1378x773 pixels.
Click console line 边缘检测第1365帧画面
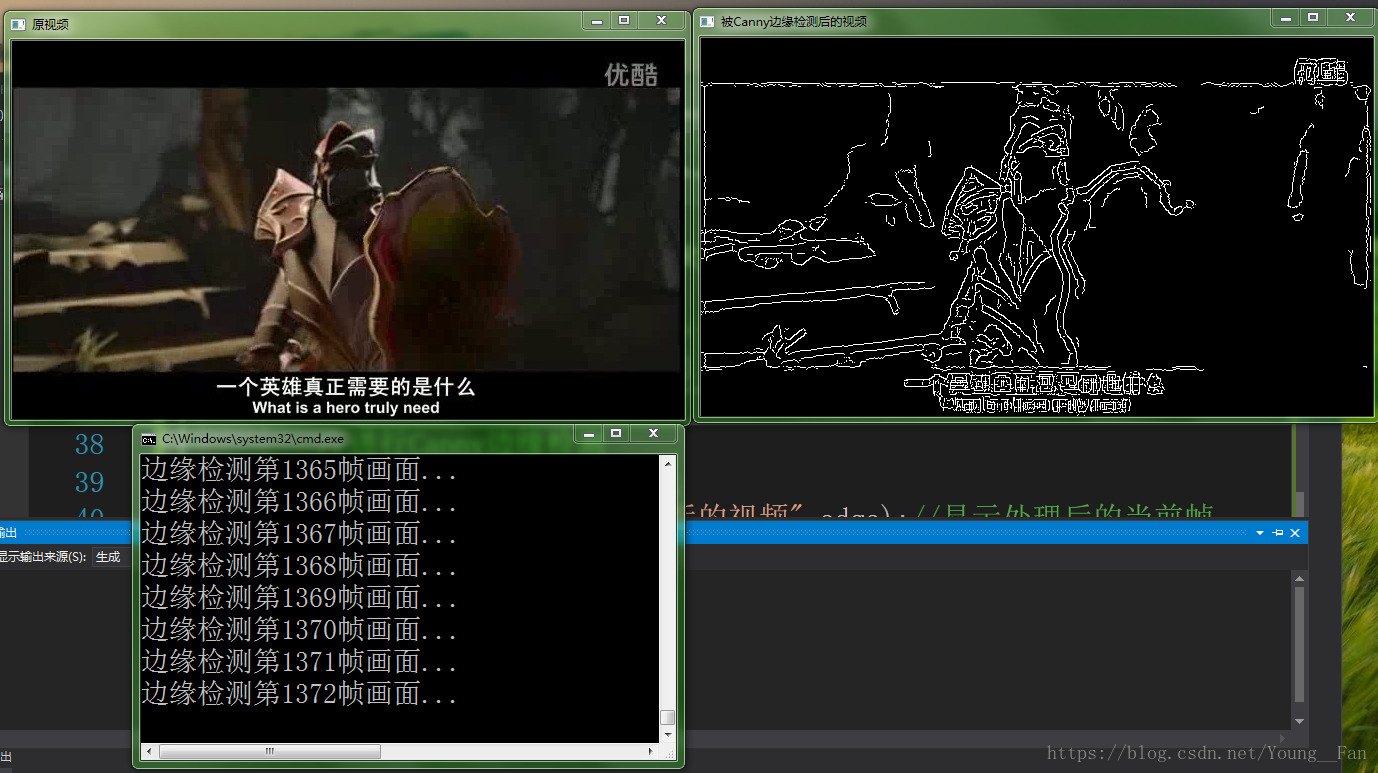click(300, 469)
